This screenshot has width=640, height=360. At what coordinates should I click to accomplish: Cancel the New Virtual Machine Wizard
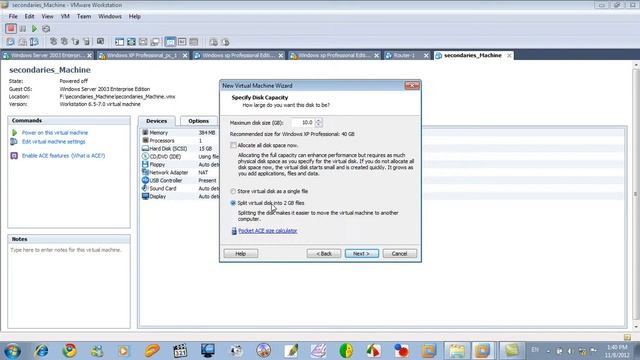pos(400,253)
